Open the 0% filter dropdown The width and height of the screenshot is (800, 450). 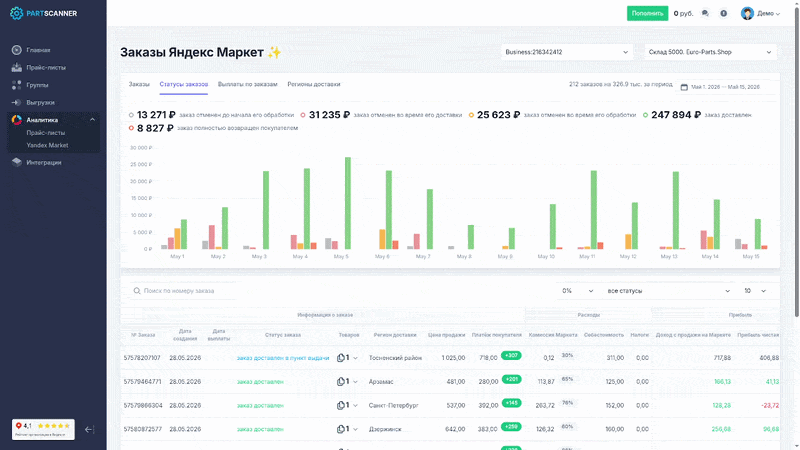pos(578,291)
